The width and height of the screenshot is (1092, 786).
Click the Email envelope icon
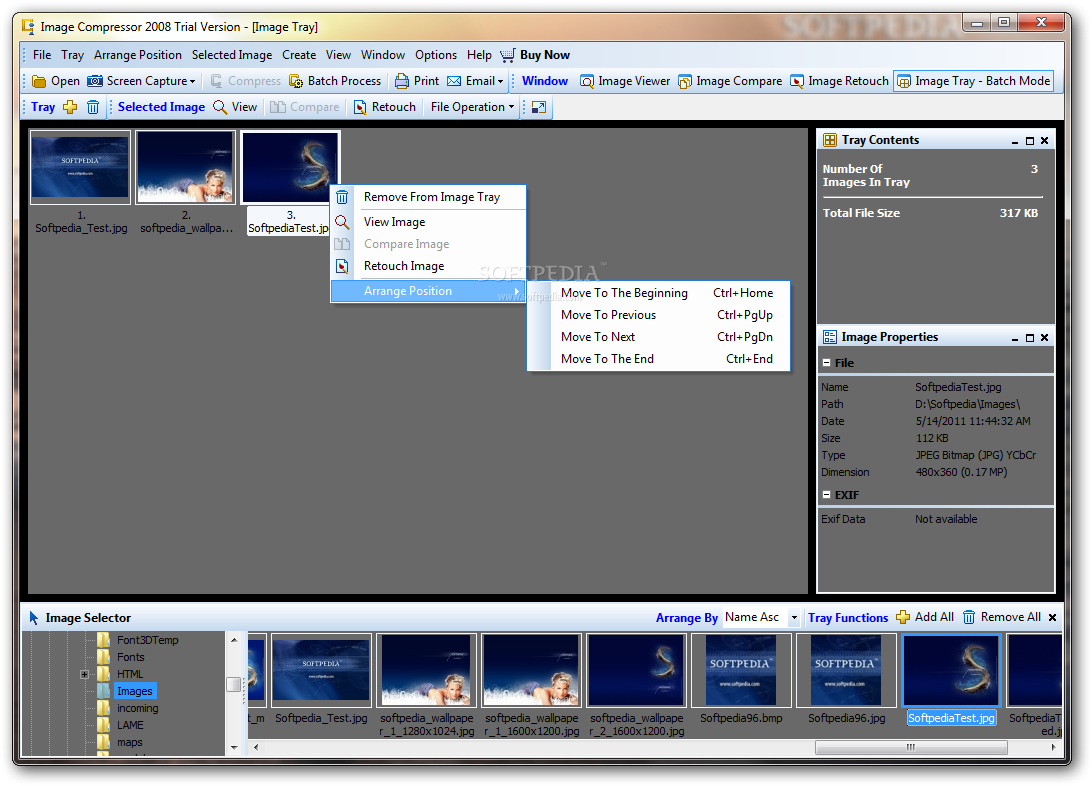coord(454,81)
